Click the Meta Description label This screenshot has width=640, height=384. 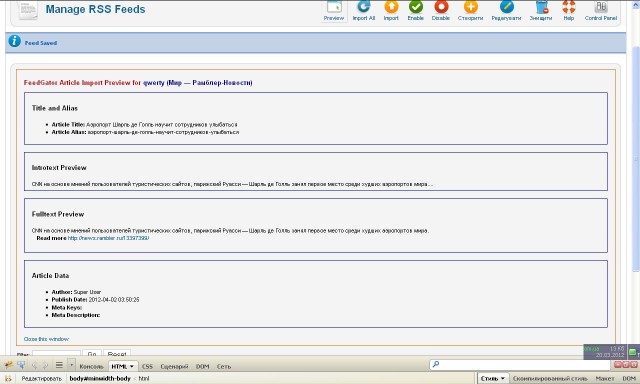(76, 315)
